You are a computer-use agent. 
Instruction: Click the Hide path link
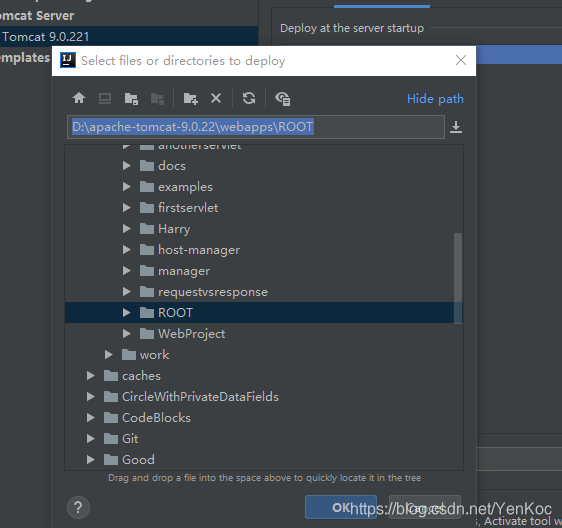[x=435, y=99]
